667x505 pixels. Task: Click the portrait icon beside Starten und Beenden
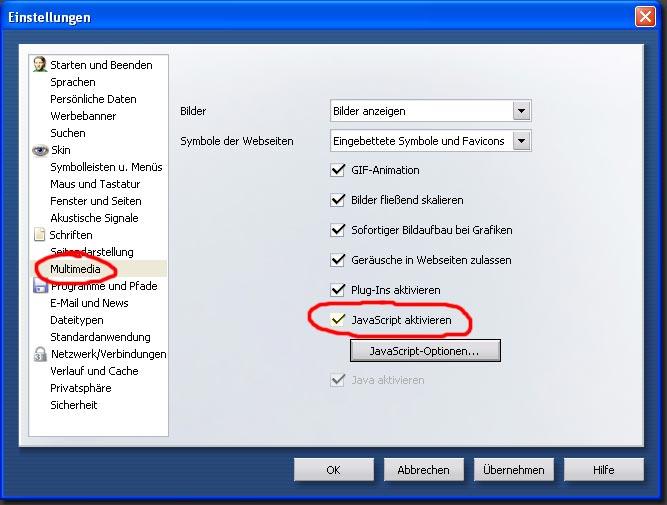pyautogui.click(x=40, y=65)
